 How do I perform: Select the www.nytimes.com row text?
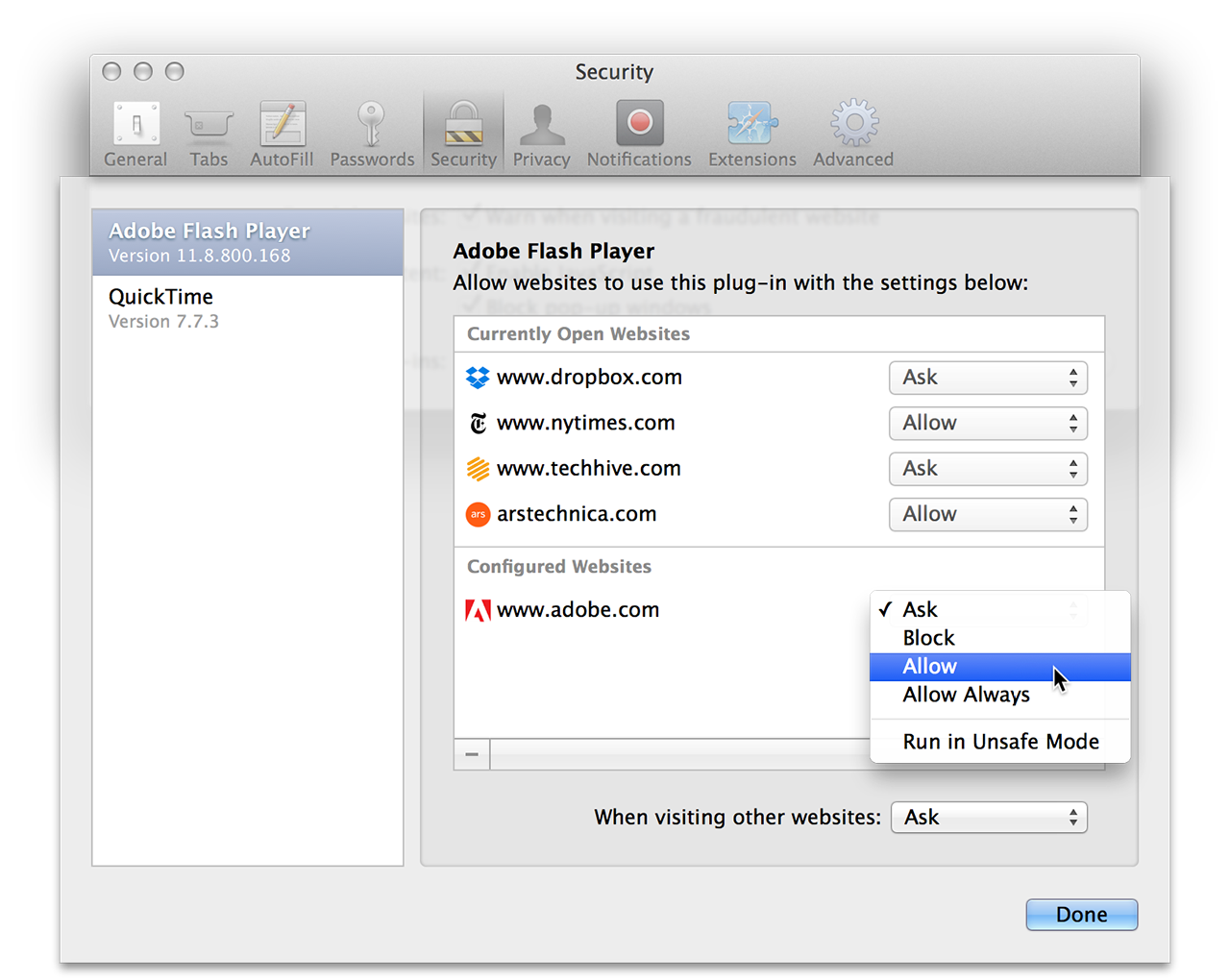585,423
